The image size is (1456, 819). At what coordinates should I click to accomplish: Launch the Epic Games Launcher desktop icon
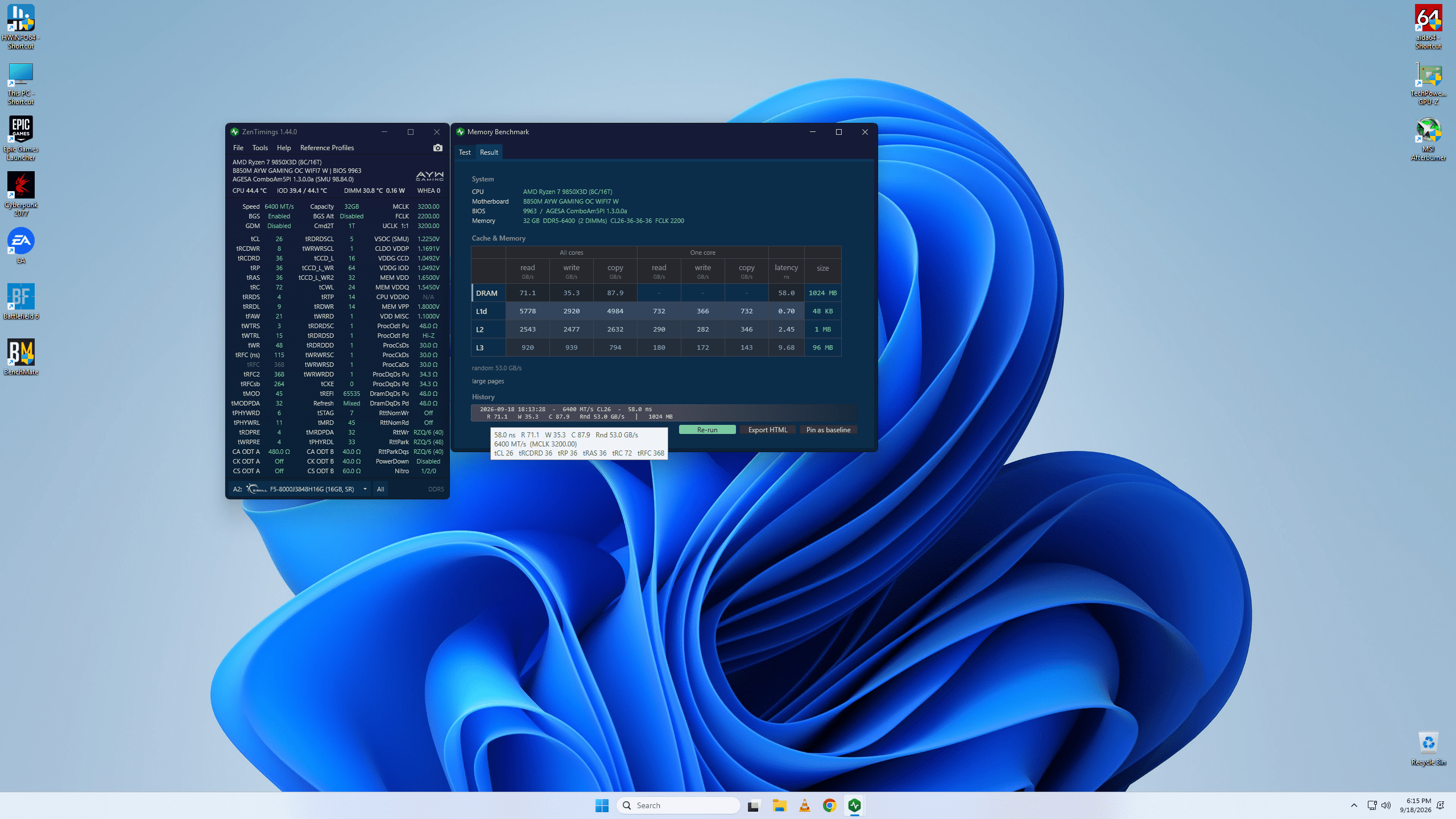pos(20,139)
